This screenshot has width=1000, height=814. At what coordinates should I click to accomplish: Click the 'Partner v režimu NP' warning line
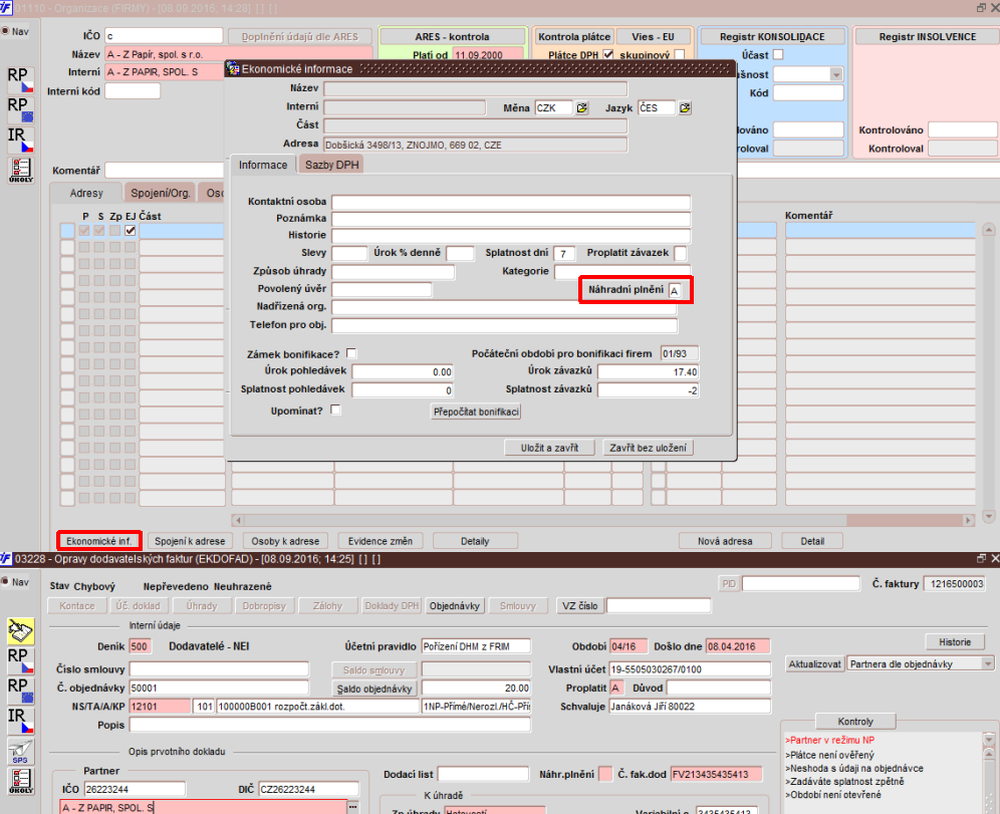pyautogui.click(x=832, y=740)
